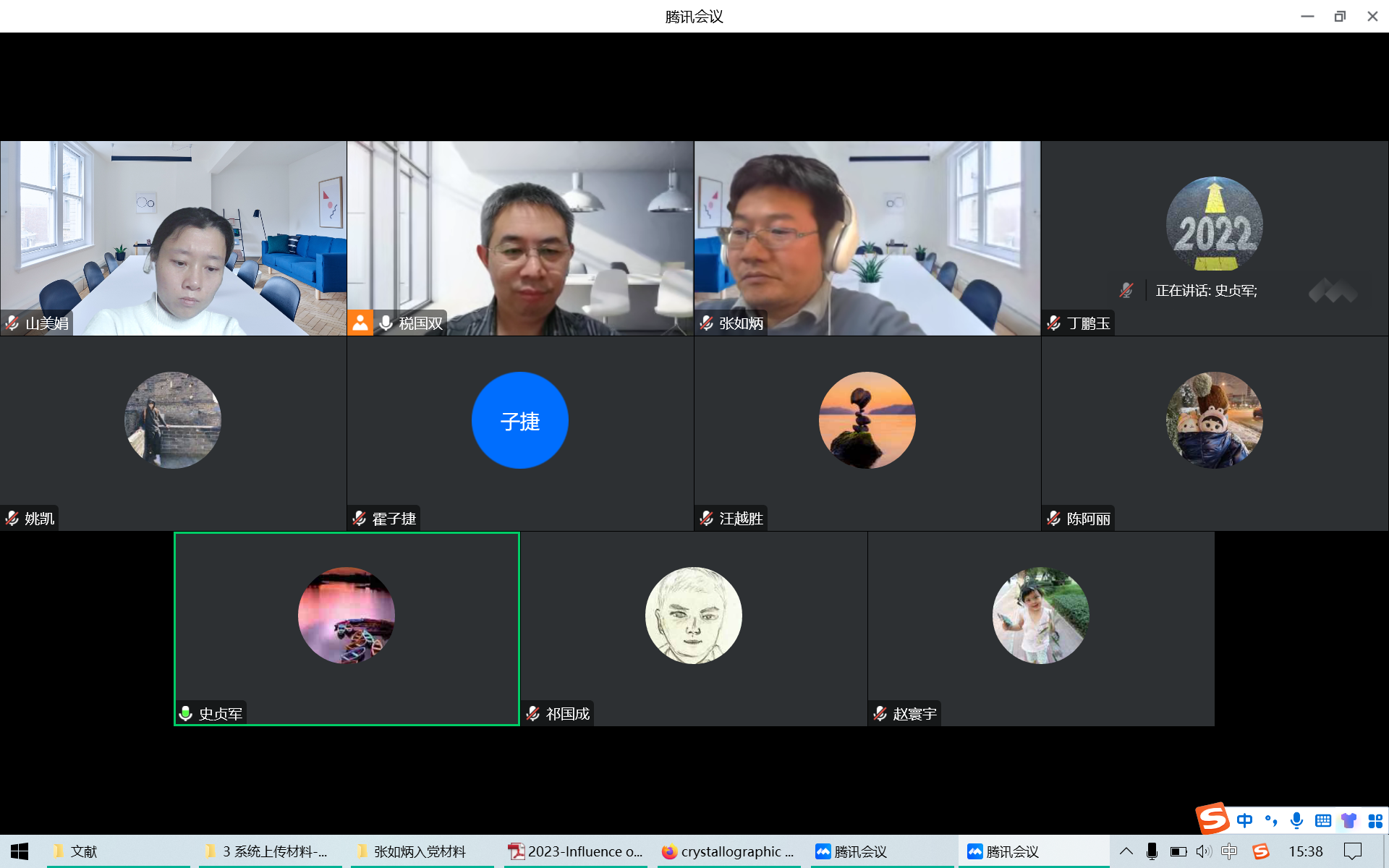Open 2023-Influence PDF taskbar button
Viewport: 1389px width, 868px height.
[576, 851]
